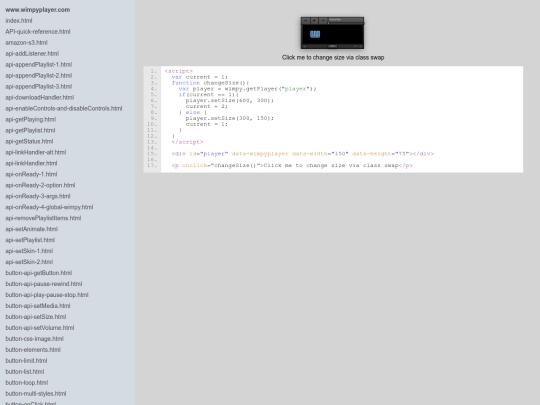Open button-limit.html

point(26,361)
